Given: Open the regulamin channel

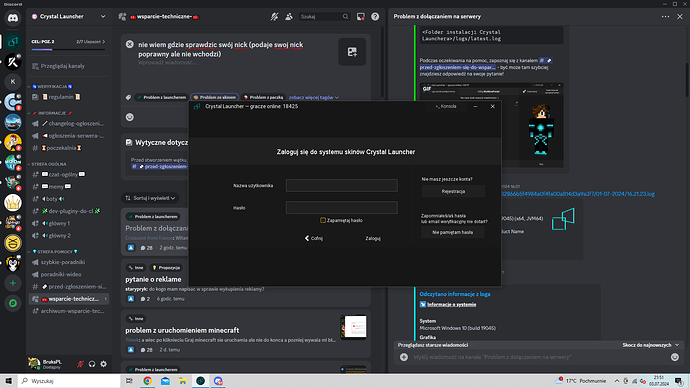Looking at the screenshot, I should click(x=69, y=97).
